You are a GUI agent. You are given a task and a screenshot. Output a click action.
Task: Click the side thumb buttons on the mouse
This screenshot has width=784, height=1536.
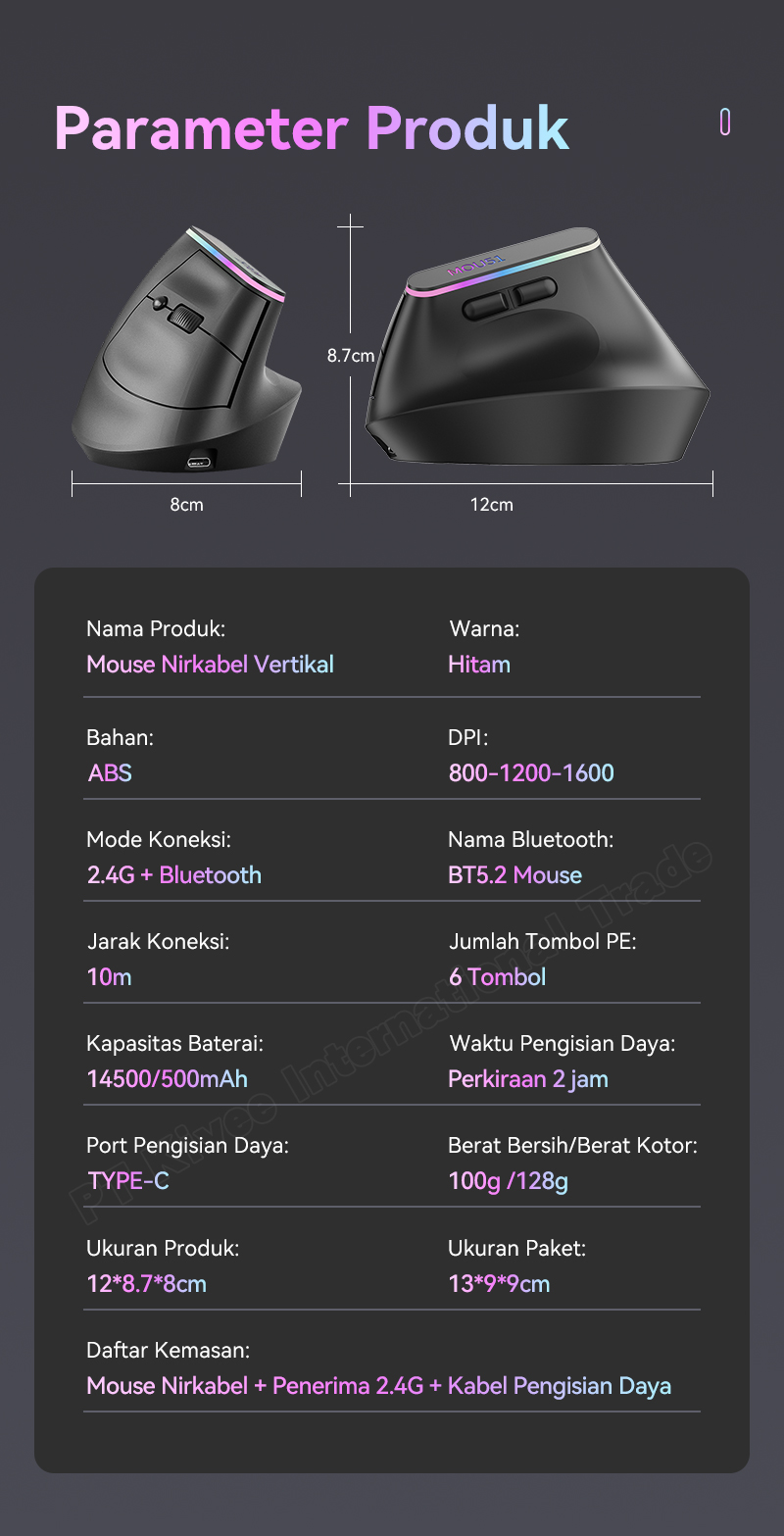tap(509, 298)
